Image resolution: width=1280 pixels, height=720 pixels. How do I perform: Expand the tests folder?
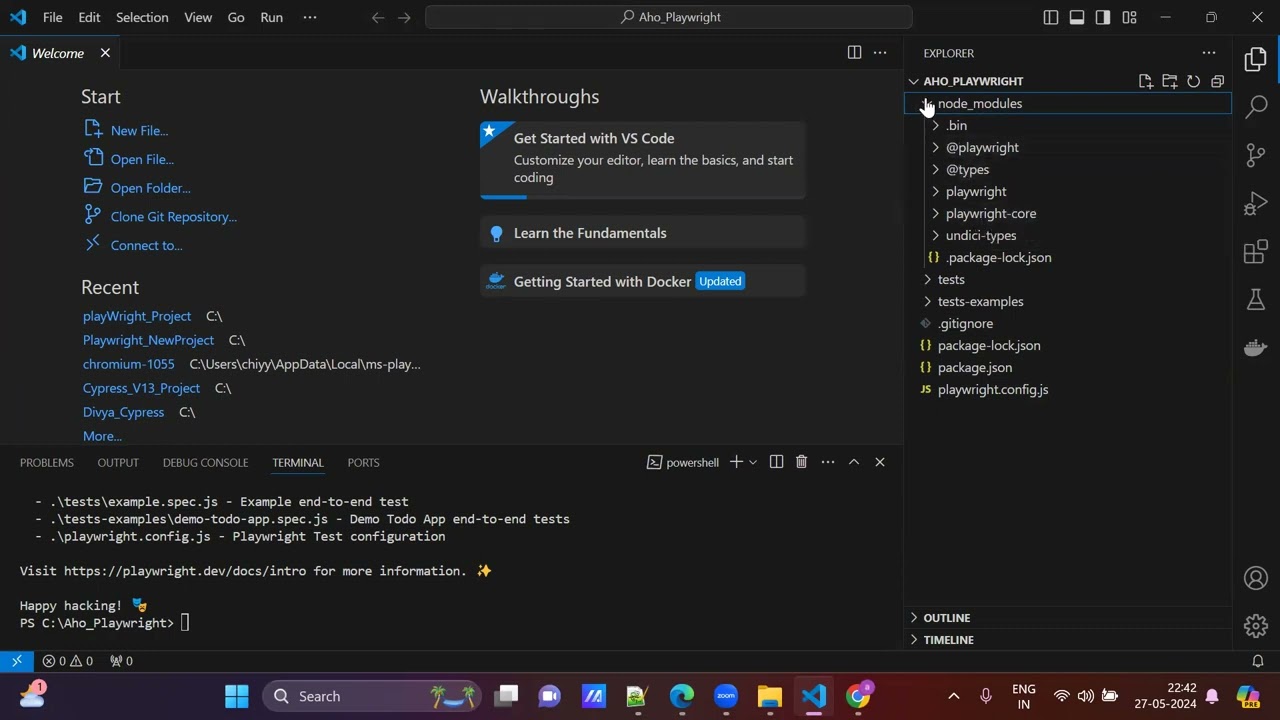click(1068, 279)
